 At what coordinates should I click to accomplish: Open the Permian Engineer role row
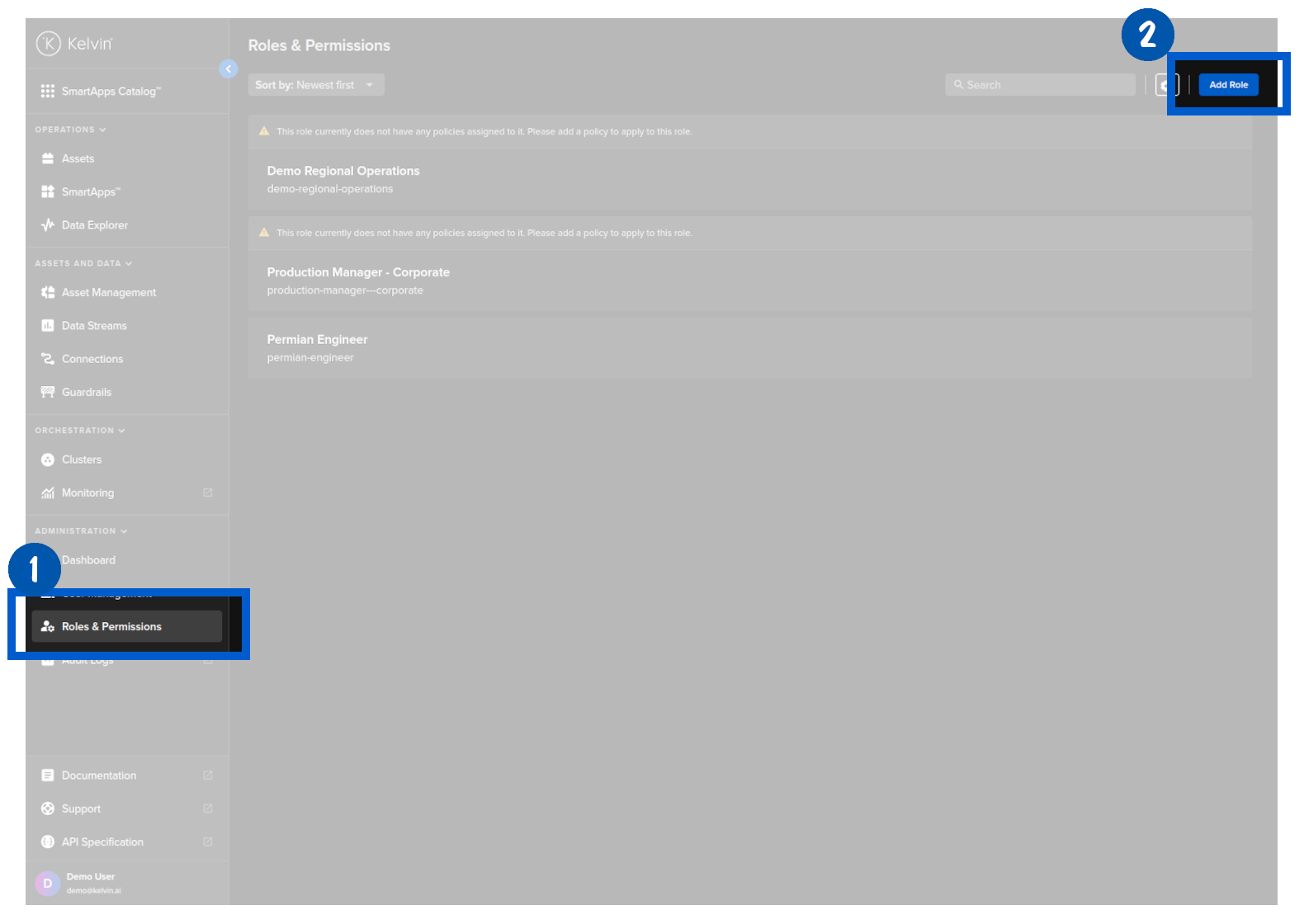point(749,348)
